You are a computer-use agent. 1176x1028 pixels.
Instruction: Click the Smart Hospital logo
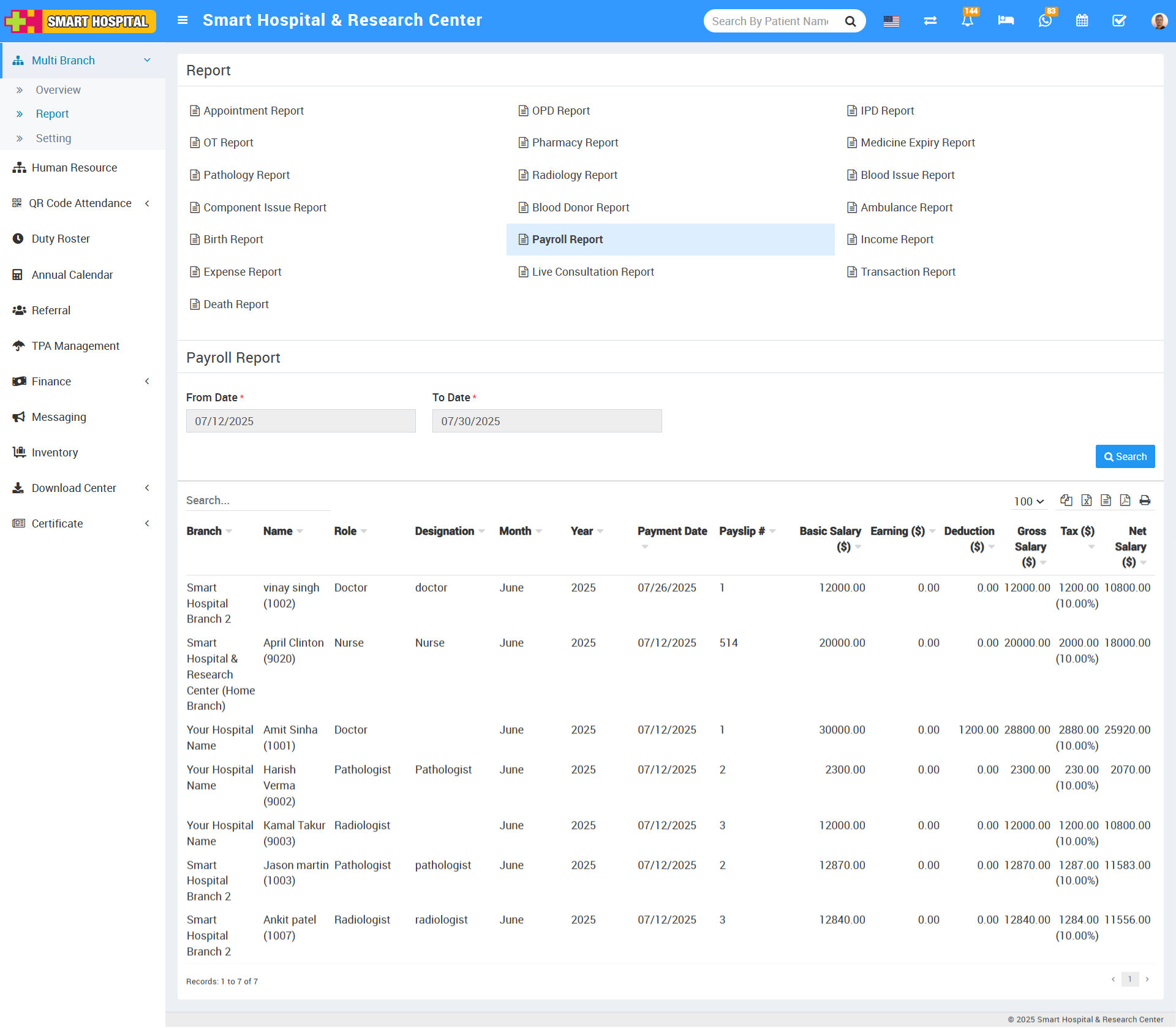[80, 21]
